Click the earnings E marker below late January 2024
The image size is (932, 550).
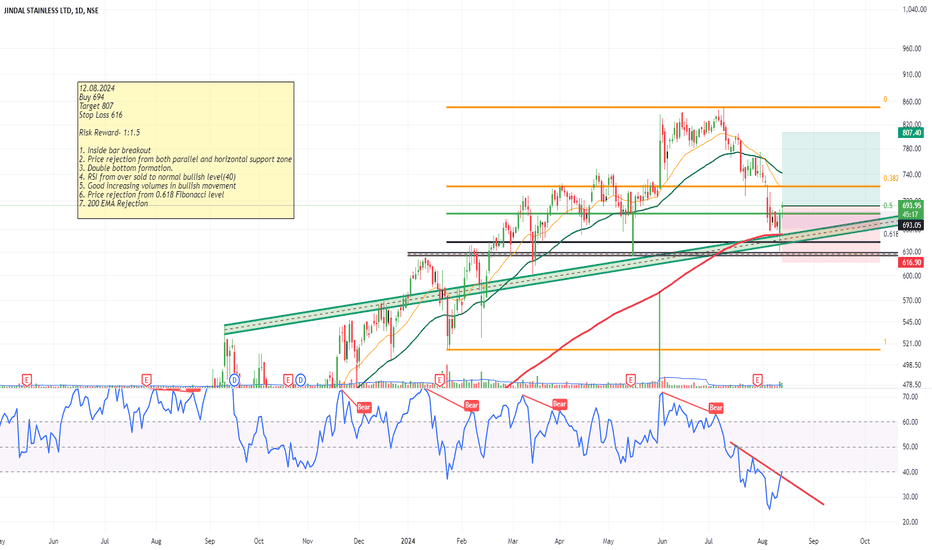tap(440, 379)
